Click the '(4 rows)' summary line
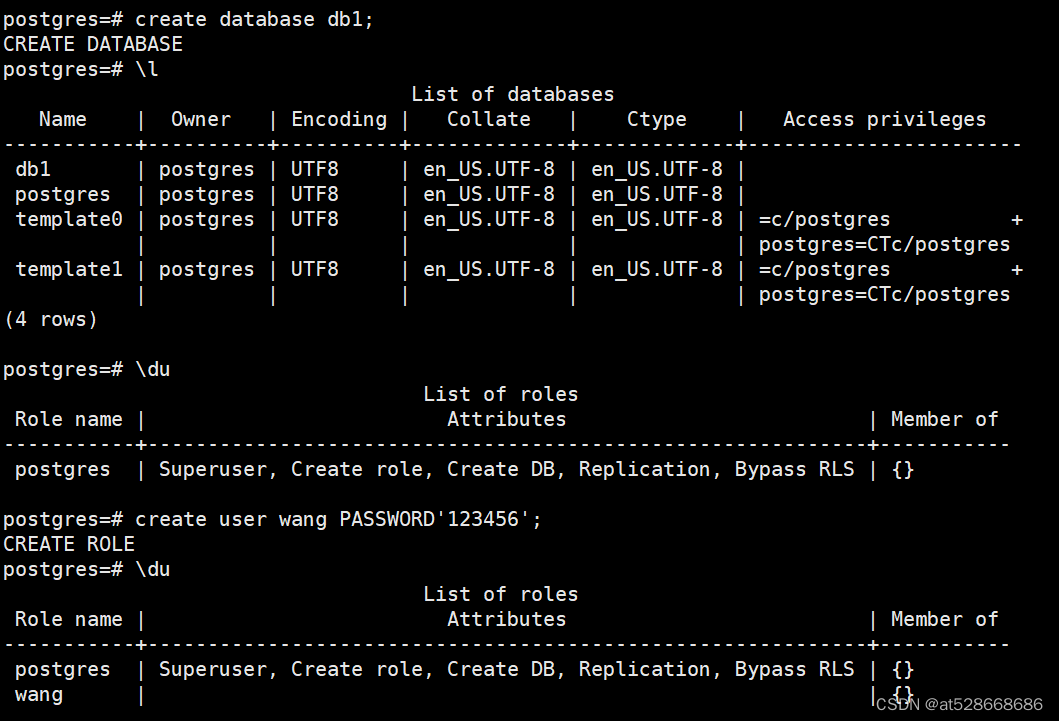The width and height of the screenshot is (1059, 721). [51, 319]
